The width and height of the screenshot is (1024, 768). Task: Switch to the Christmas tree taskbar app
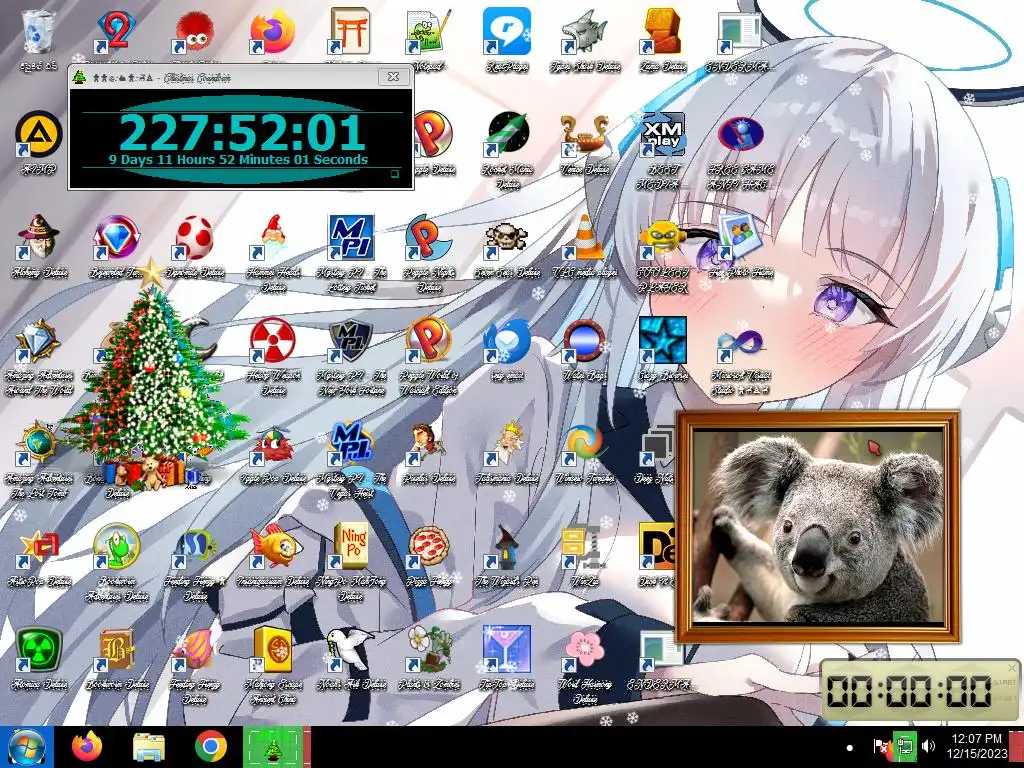[x=273, y=747]
